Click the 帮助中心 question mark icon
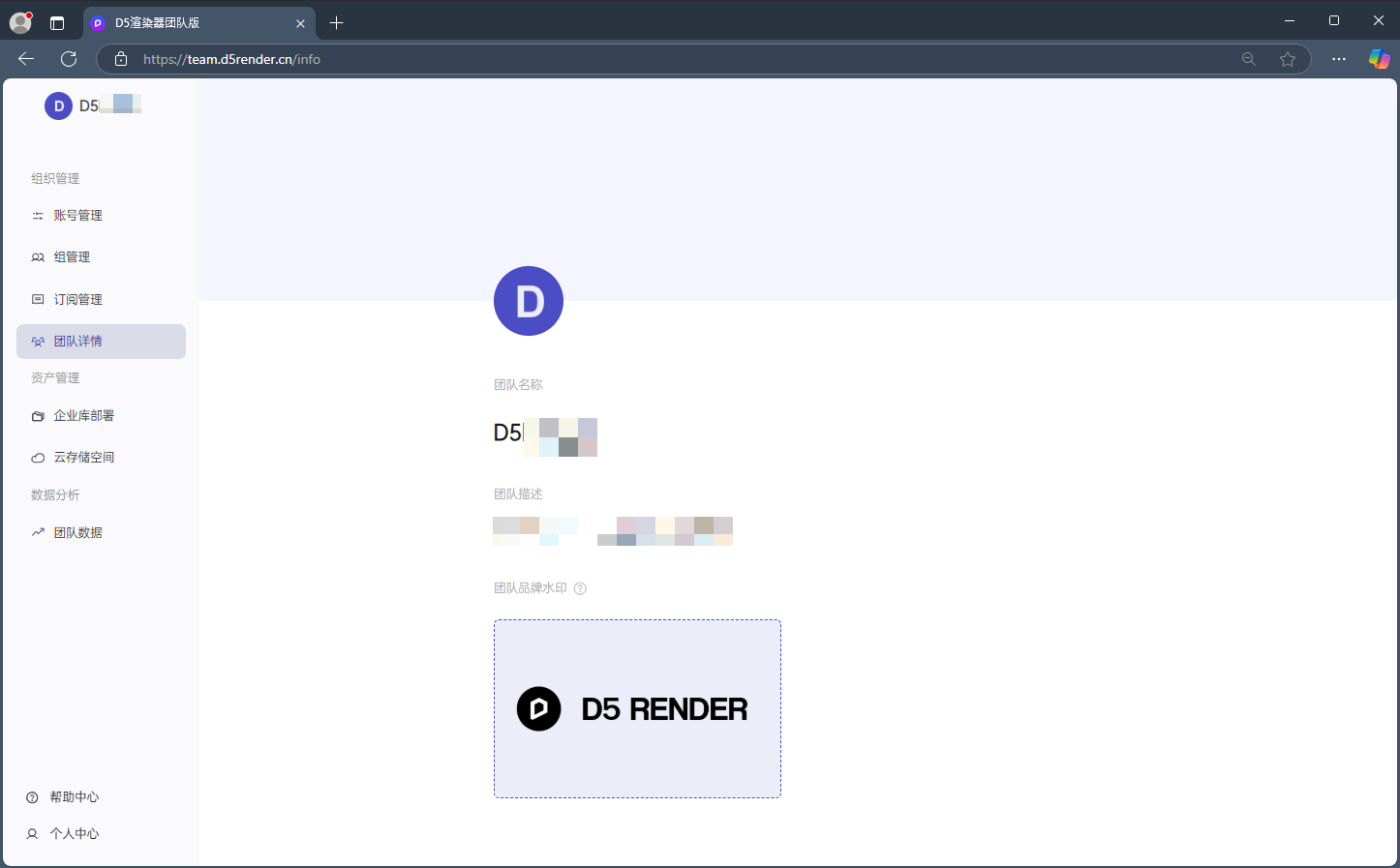Viewport: 1400px width, 868px height. click(x=32, y=797)
